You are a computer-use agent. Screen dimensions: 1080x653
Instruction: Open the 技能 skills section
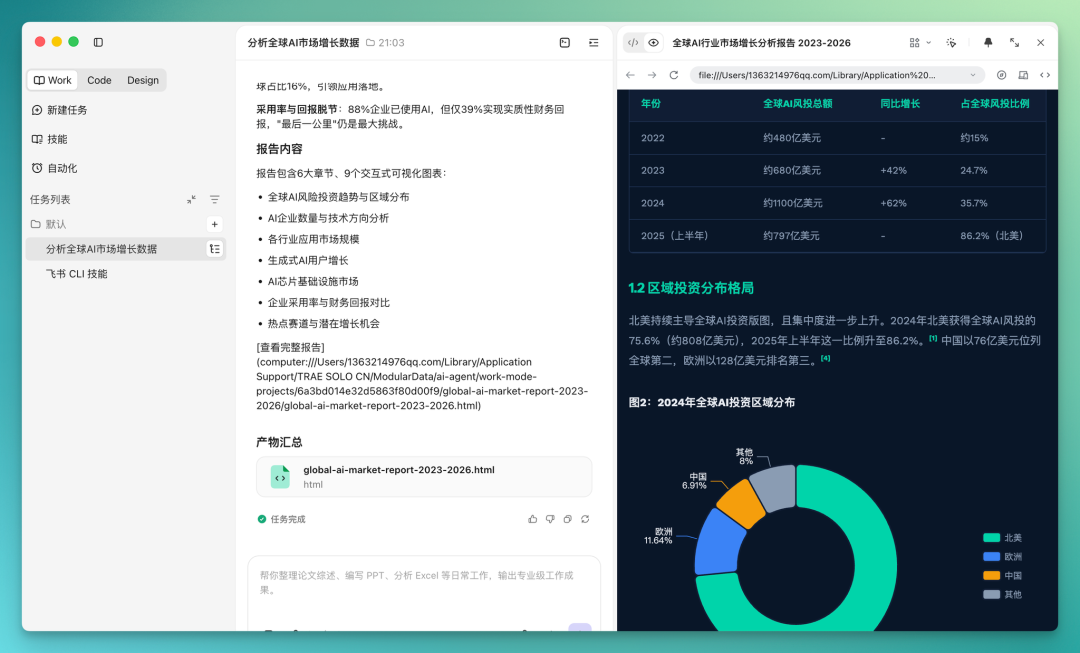click(50, 139)
